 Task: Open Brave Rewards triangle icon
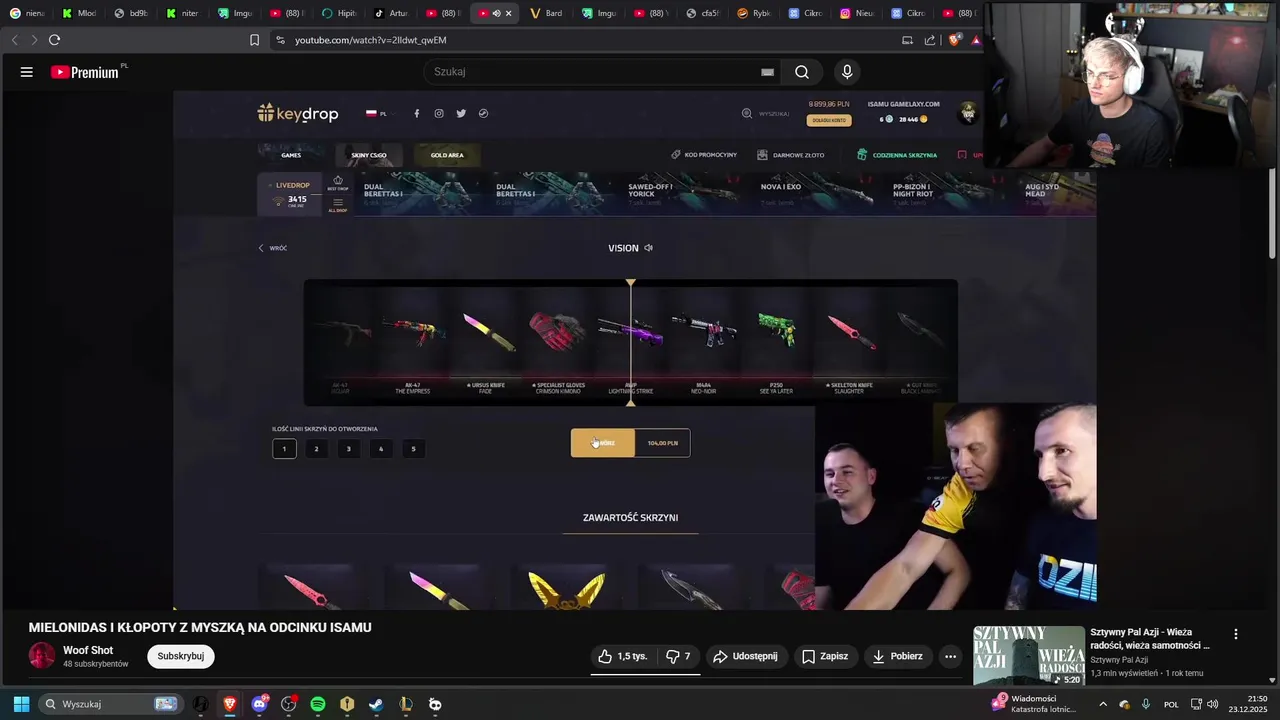(976, 40)
